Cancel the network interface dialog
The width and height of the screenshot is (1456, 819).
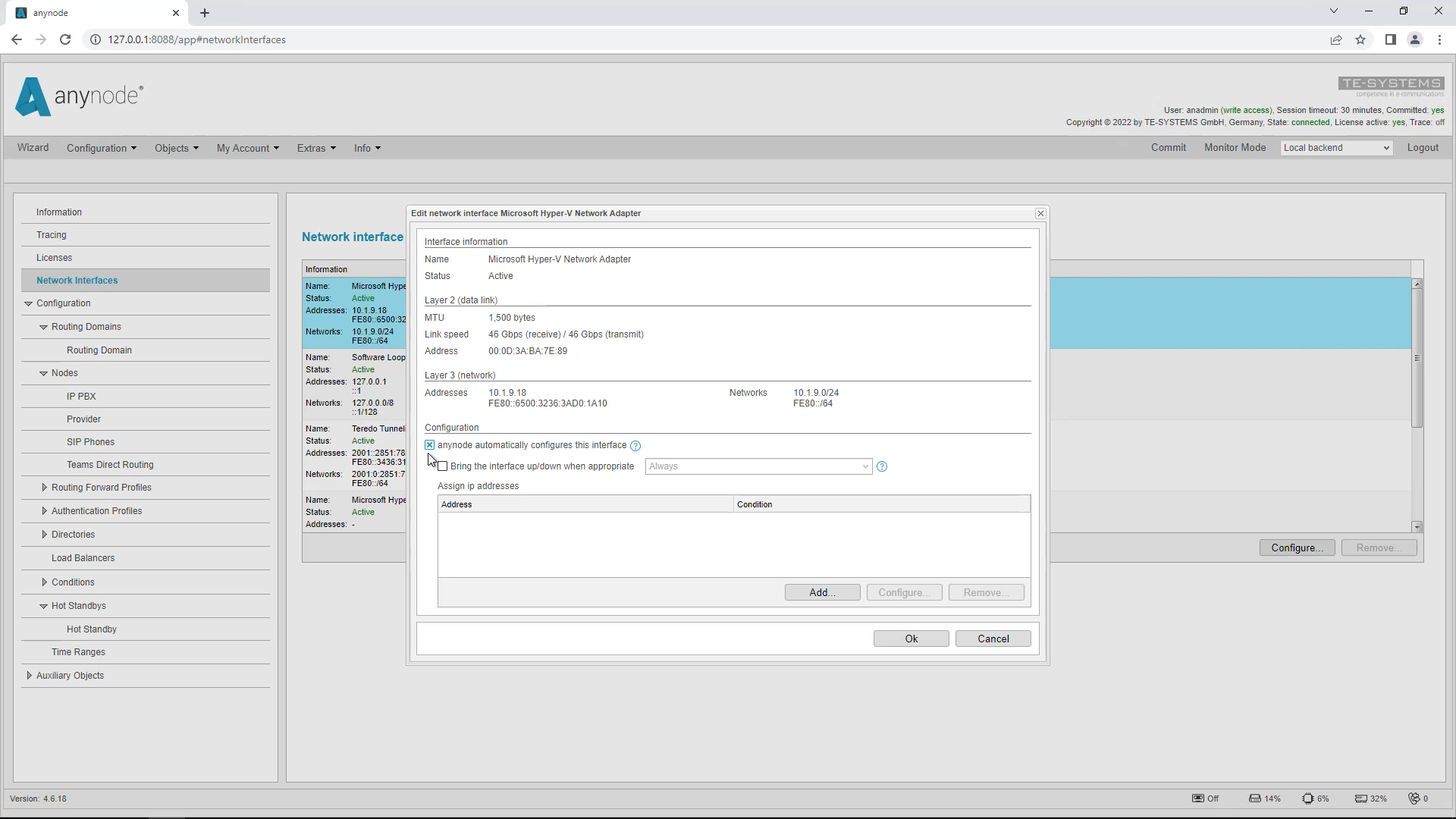coord(993,639)
